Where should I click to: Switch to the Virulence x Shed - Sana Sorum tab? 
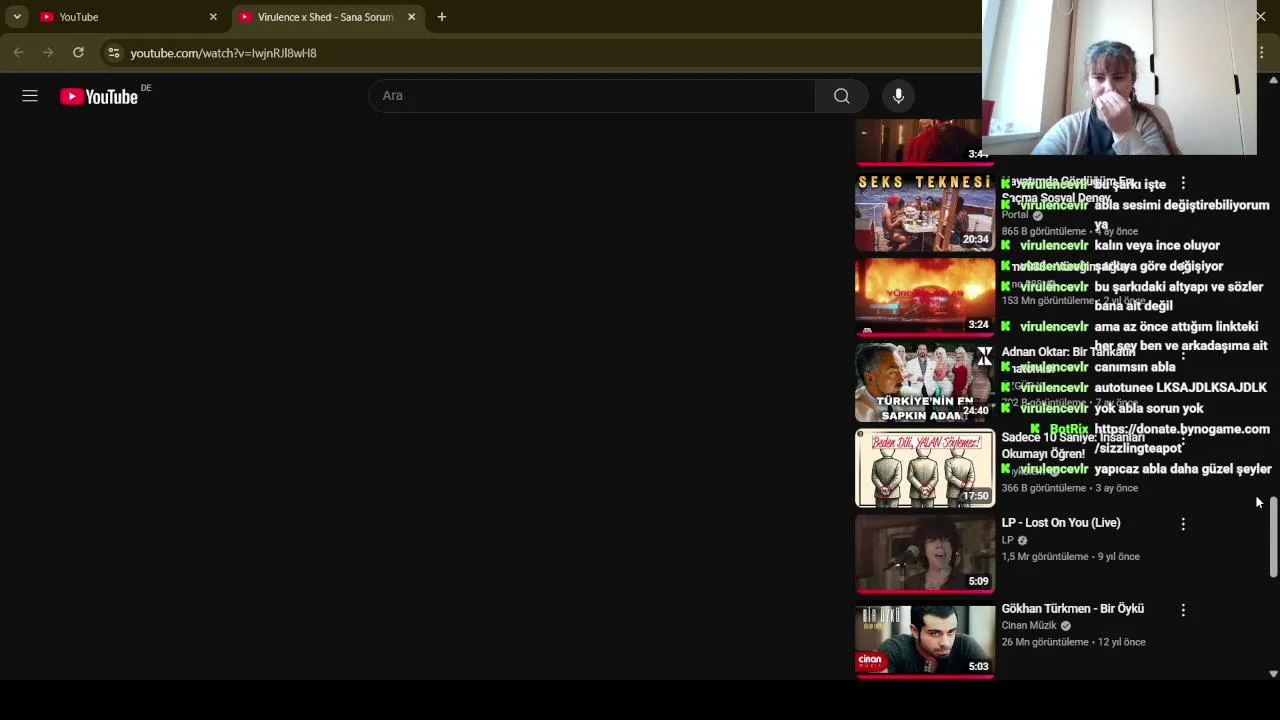click(327, 17)
